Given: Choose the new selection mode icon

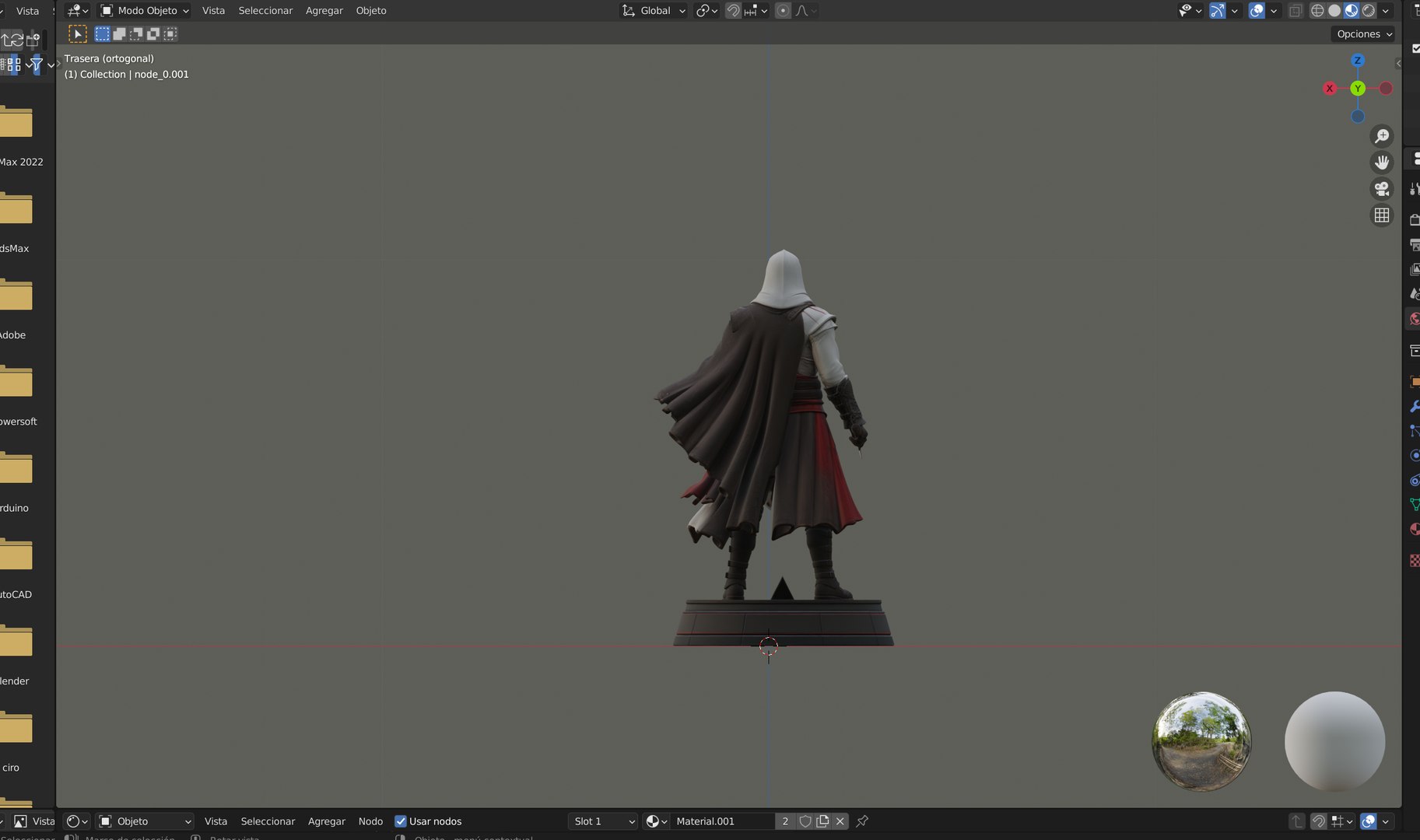Looking at the screenshot, I should [x=102, y=33].
